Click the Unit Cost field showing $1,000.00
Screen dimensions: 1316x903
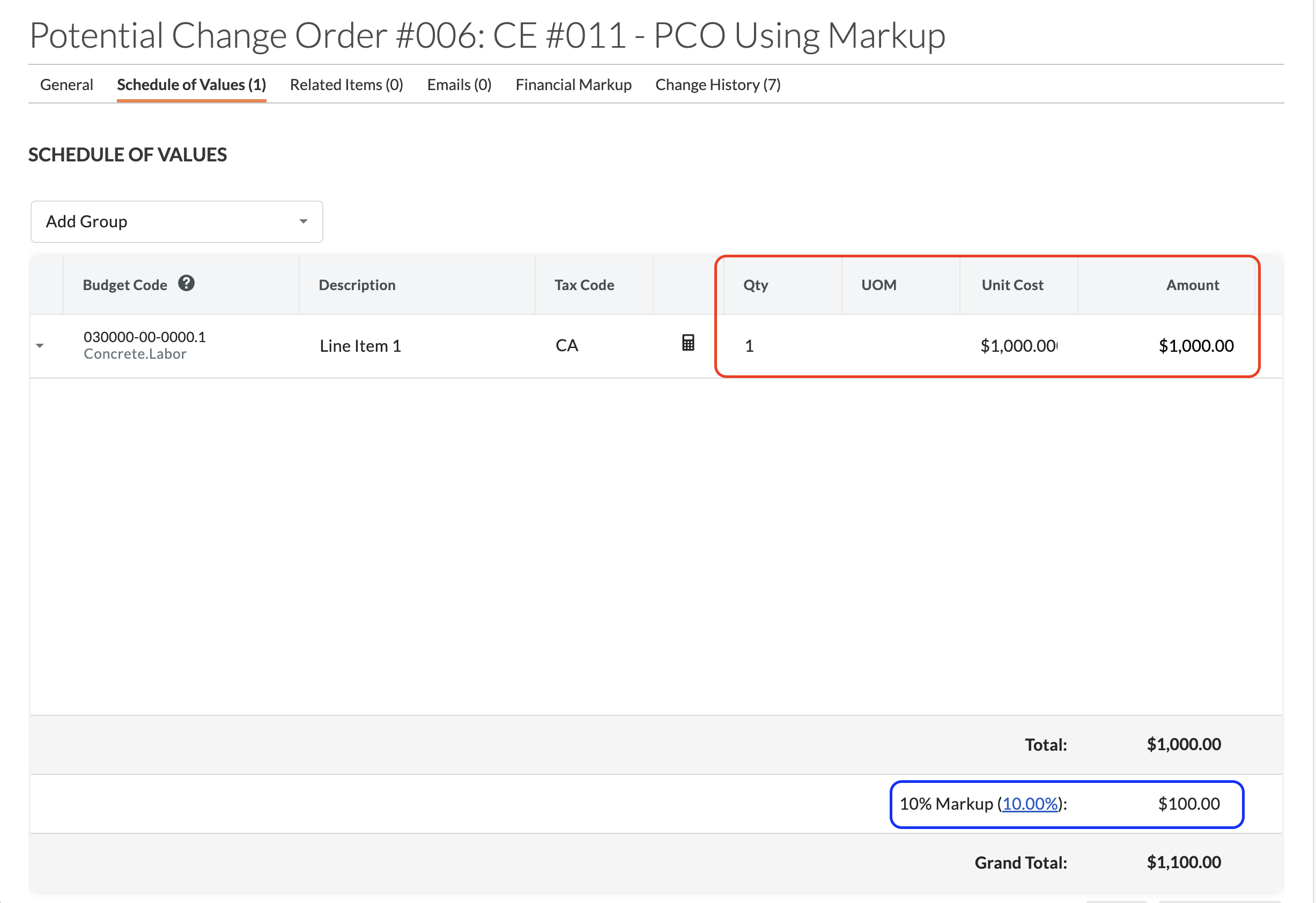(x=1018, y=345)
